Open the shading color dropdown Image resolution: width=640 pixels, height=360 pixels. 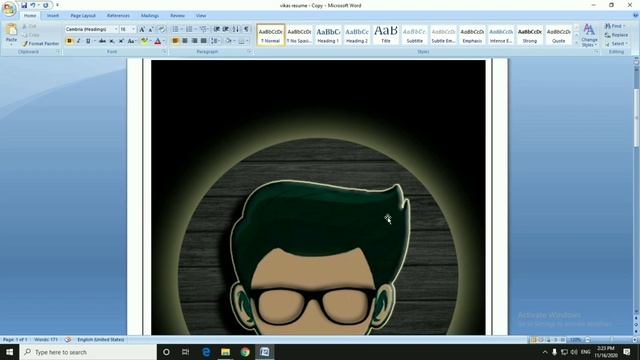[234, 41]
